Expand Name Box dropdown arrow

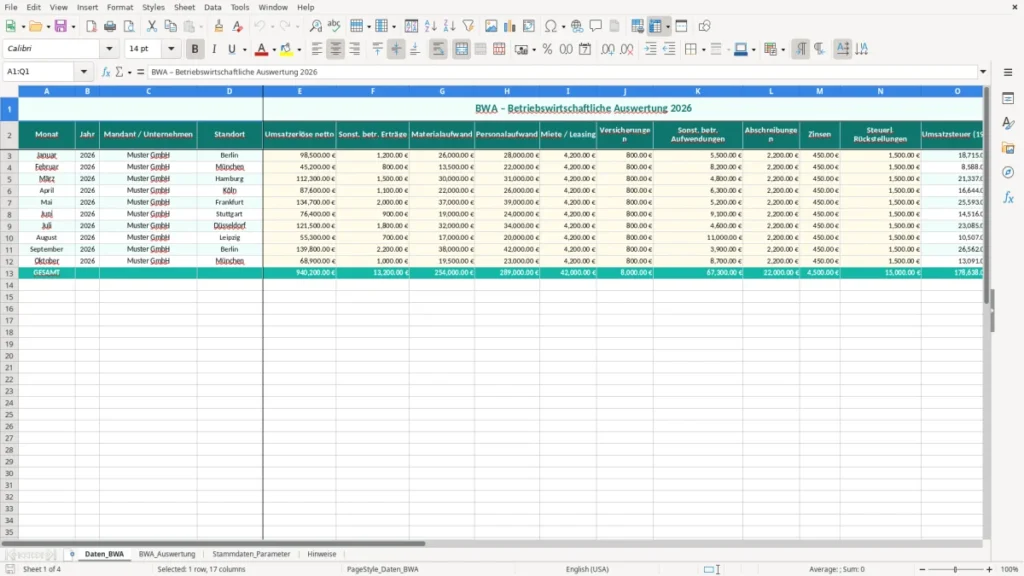click(84, 72)
